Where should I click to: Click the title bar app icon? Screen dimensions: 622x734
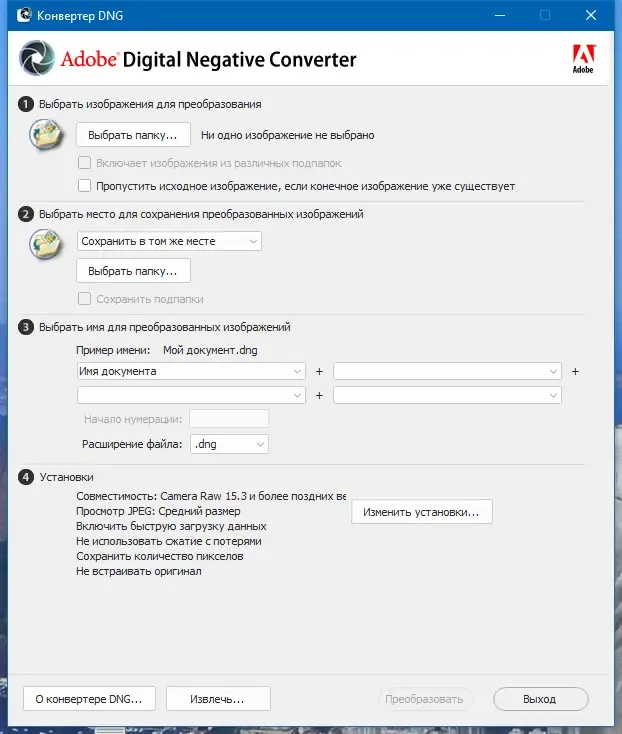point(24,15)
